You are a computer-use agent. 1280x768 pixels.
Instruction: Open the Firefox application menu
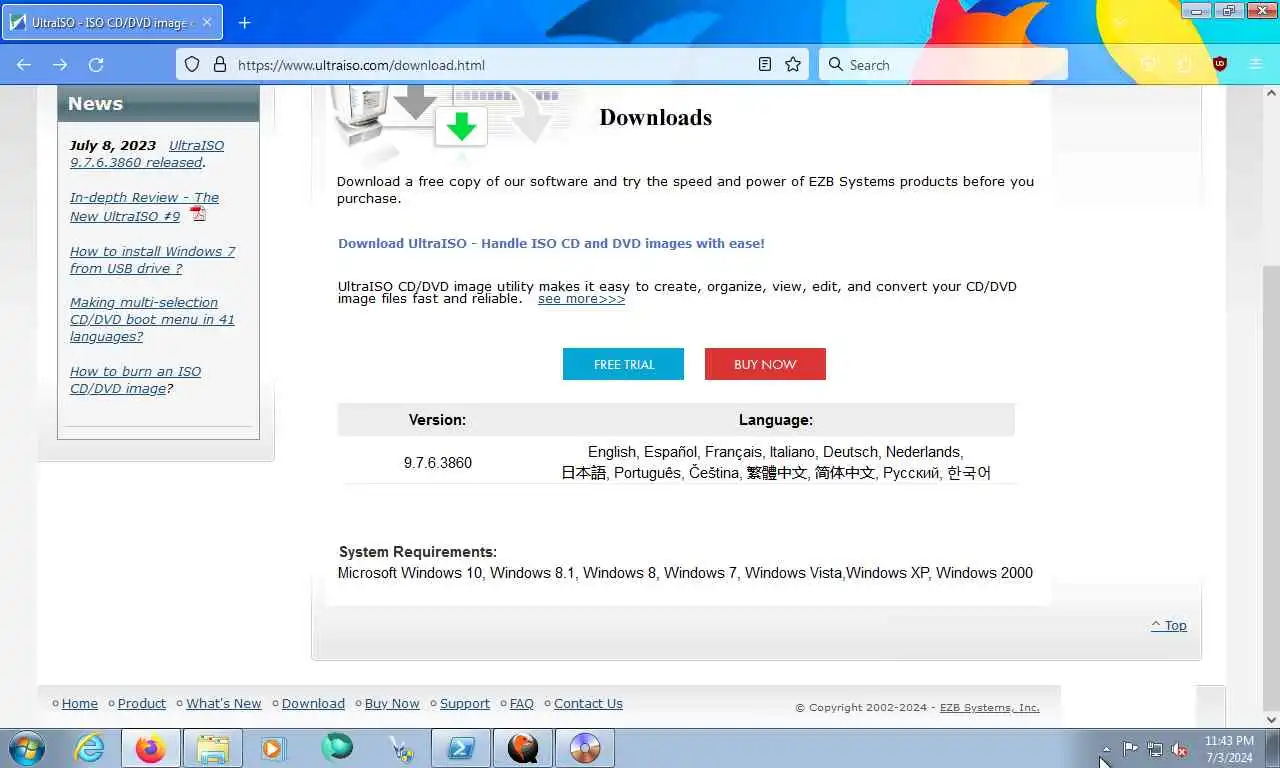[1256, 64]
